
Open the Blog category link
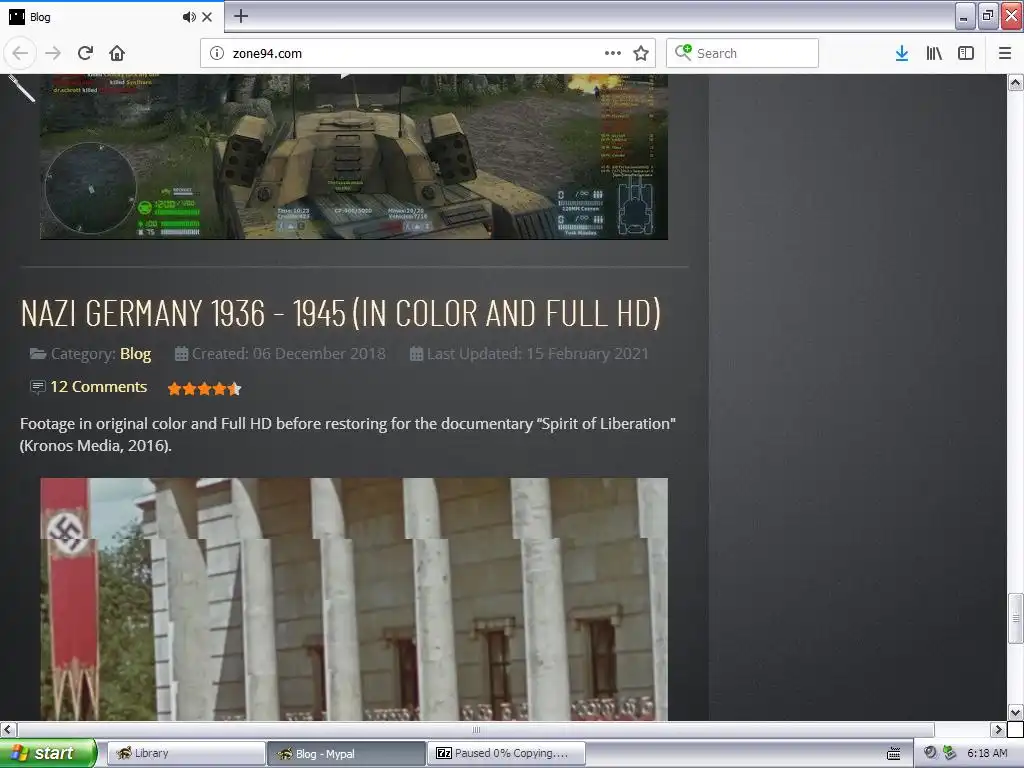click(x=135, y=353)
